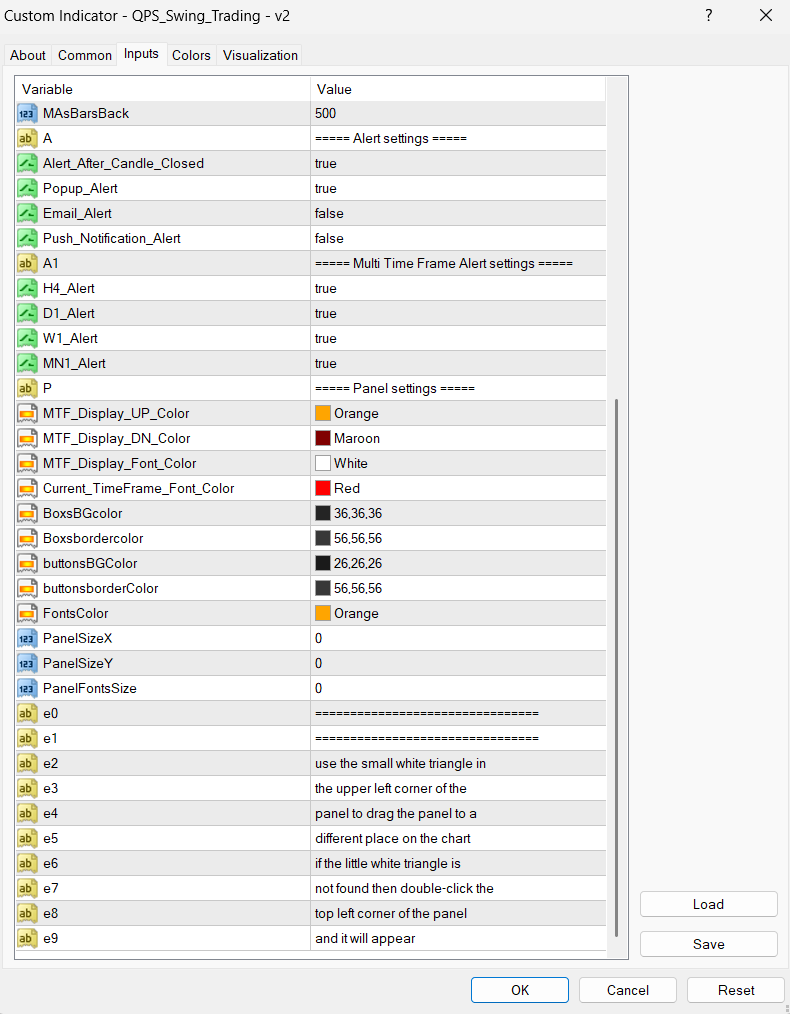This screenshot has width=790, height=1014.
Task: Click the Maroon swatch for MTF_Display_DN_Color
Action: [323, 438]
